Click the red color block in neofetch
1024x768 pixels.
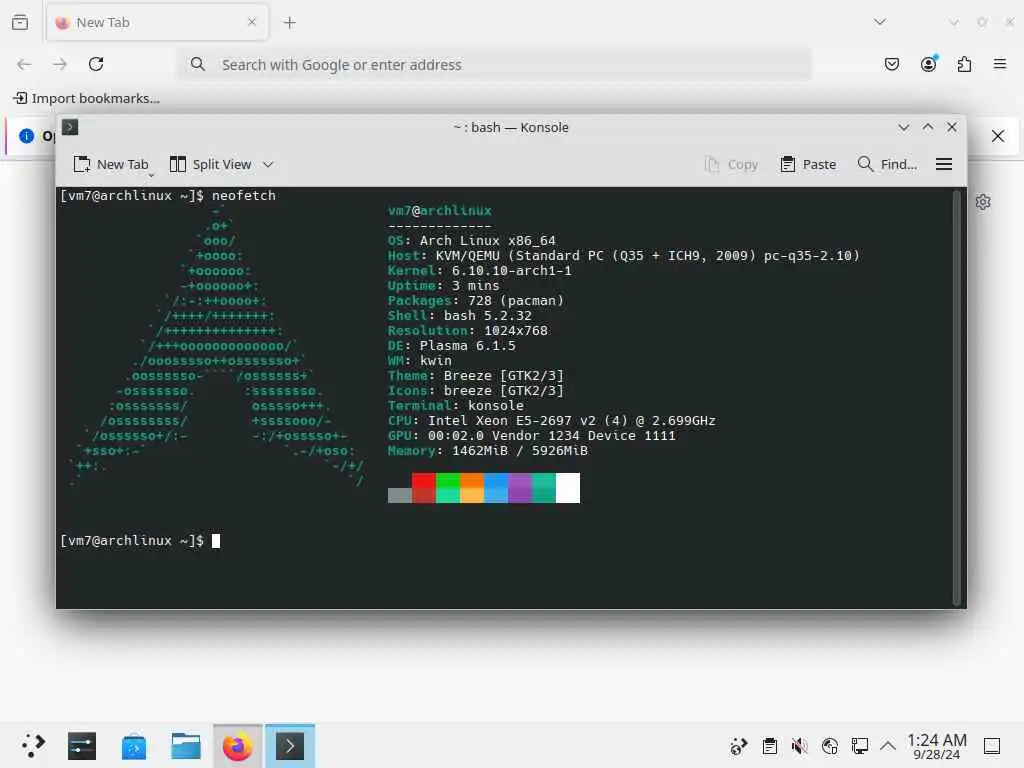tap(423, 488)
